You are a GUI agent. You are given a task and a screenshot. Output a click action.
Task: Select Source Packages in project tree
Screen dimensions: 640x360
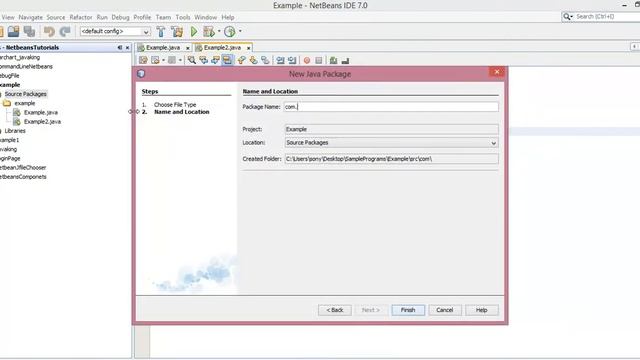coord(26,94)
